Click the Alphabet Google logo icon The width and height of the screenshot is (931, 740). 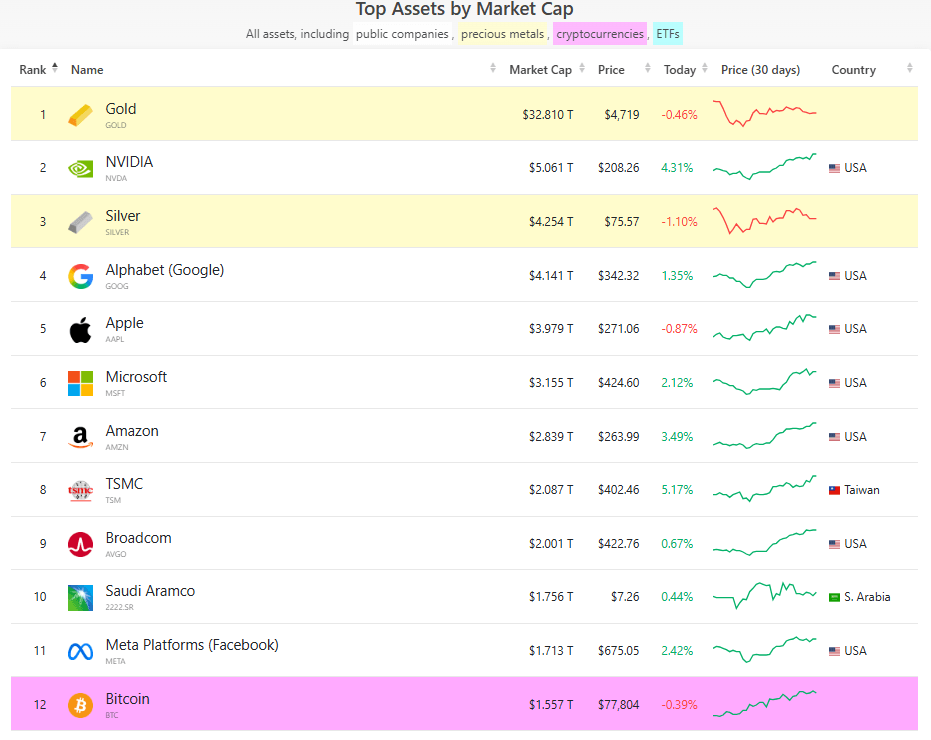tap(80, 276)
